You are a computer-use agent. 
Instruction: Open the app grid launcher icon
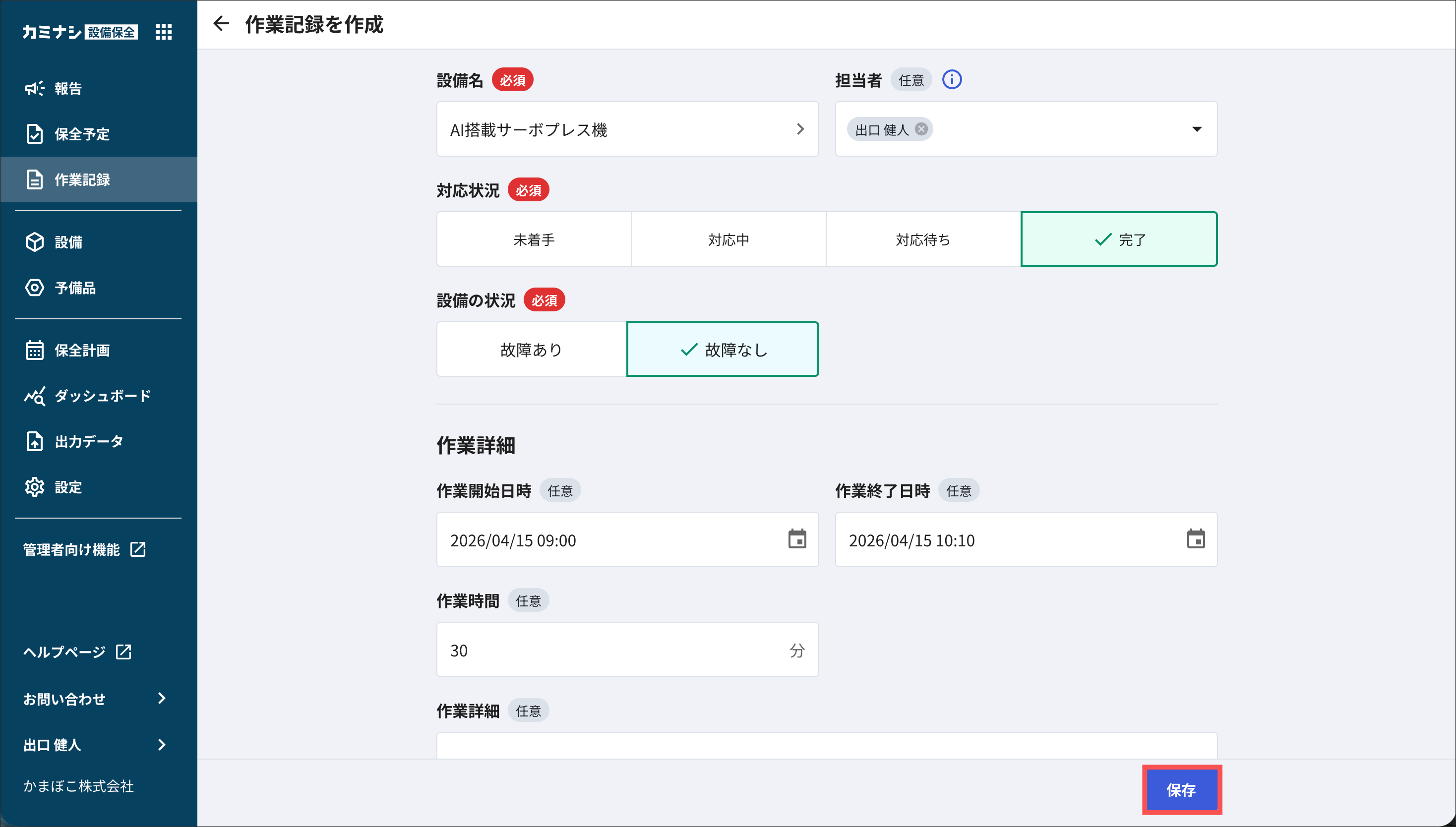[x=164, y=32]
